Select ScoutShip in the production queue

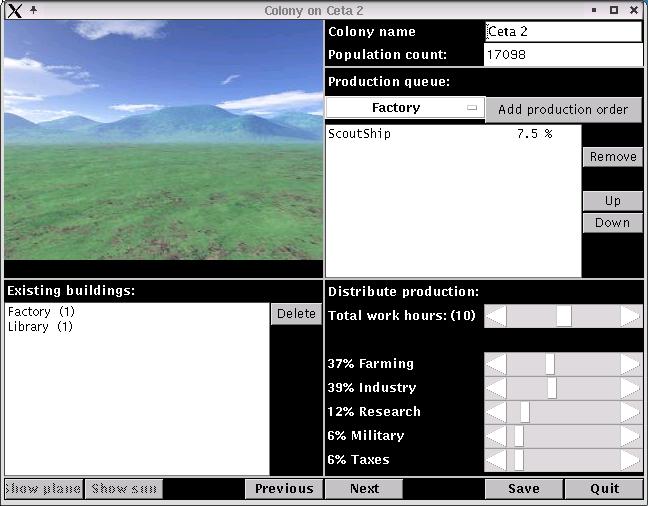360,134
